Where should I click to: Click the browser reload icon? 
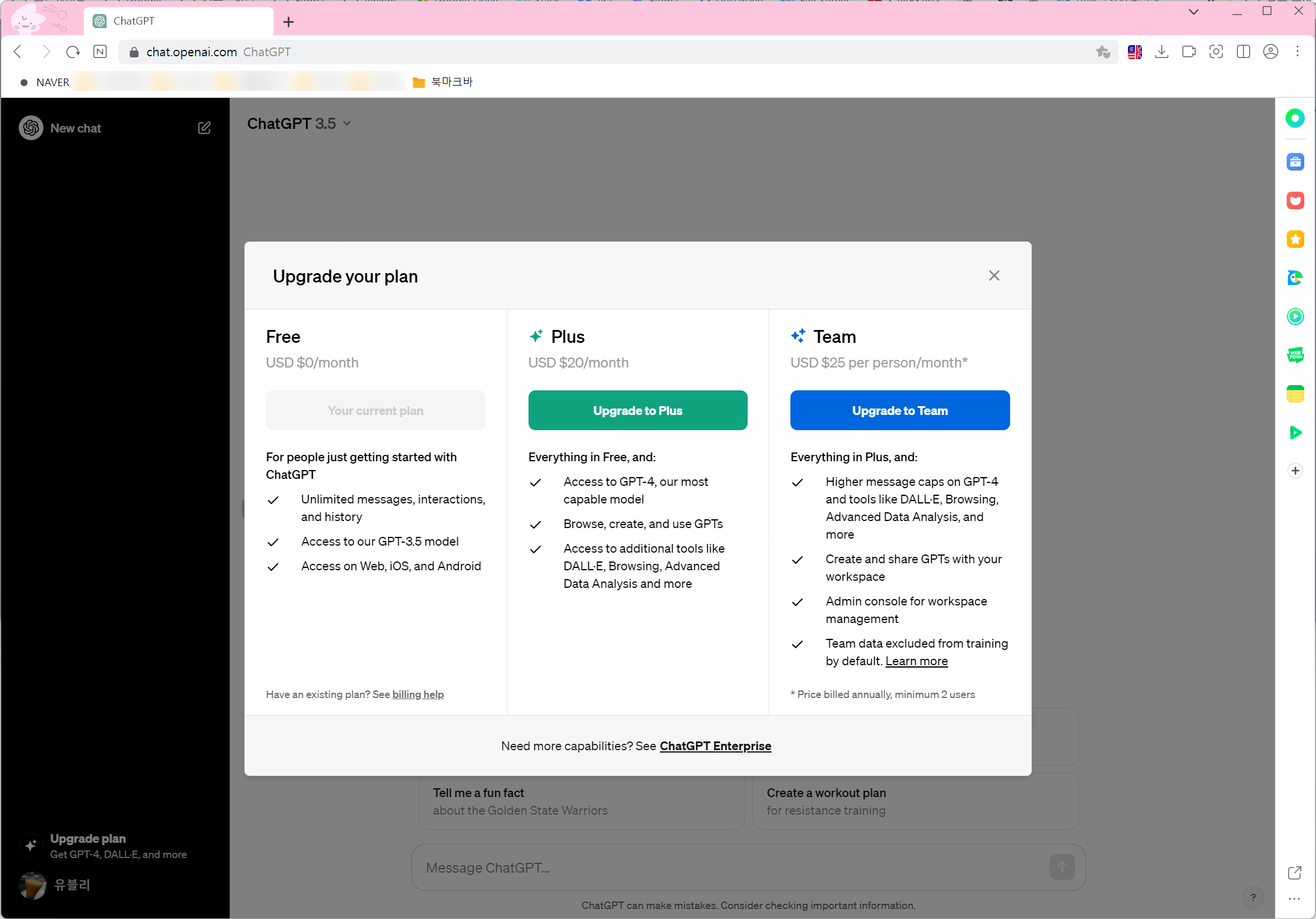[73, 52]
